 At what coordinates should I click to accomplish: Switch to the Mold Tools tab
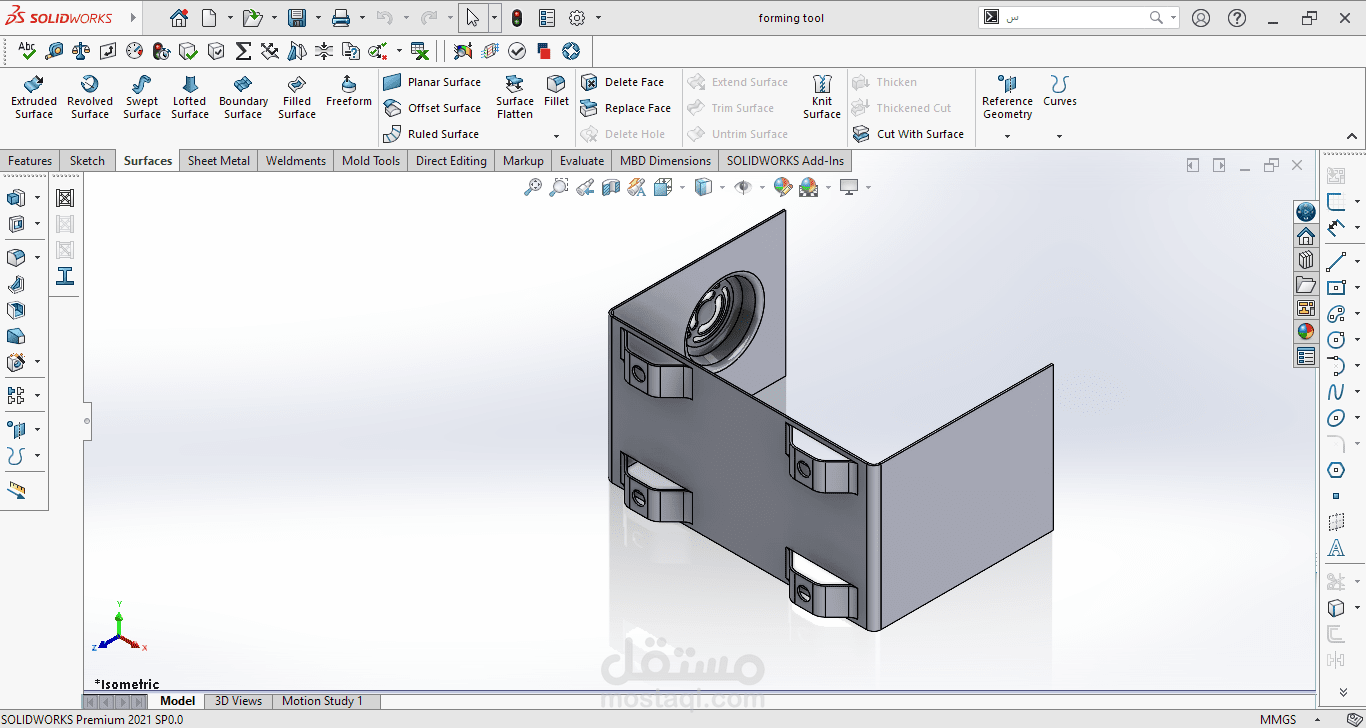(x=371, y=161)
